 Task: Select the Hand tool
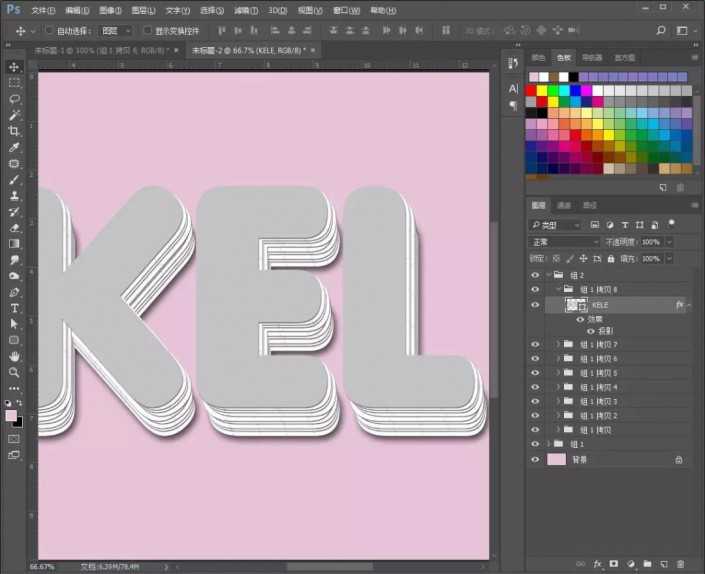tap(14, 356)
